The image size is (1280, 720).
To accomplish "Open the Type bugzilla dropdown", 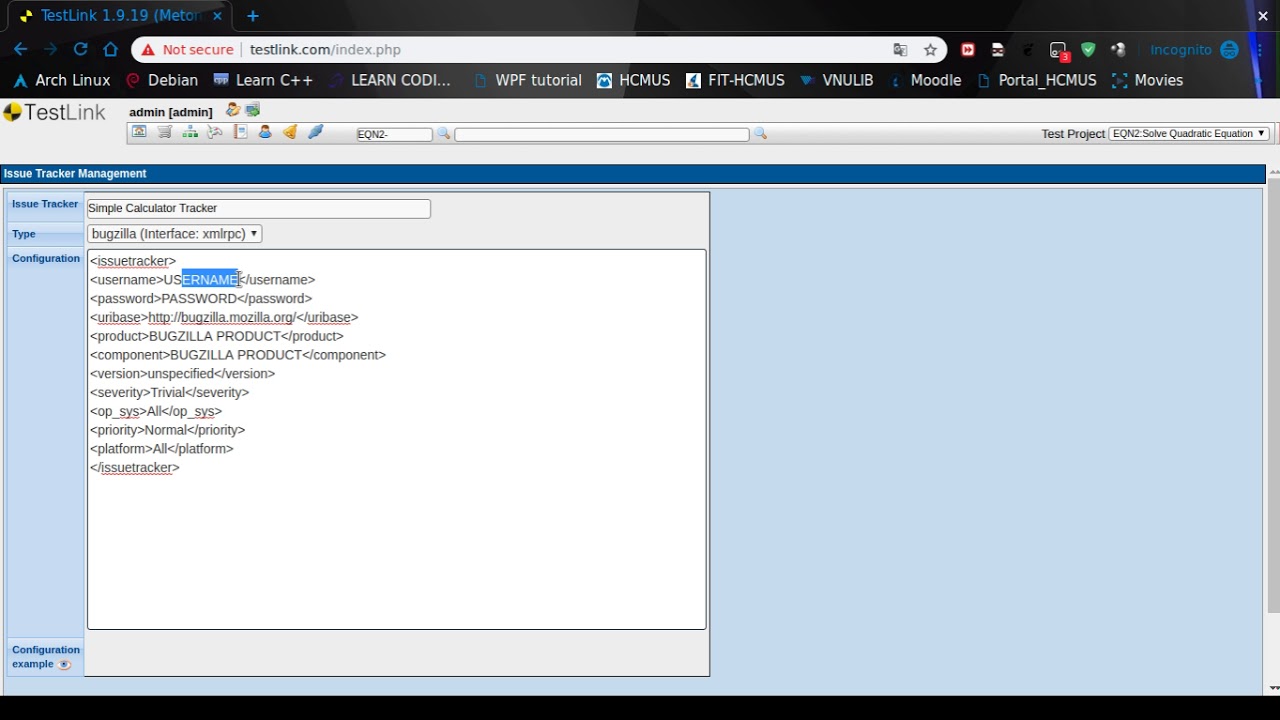I will click(x=175, y=234).
